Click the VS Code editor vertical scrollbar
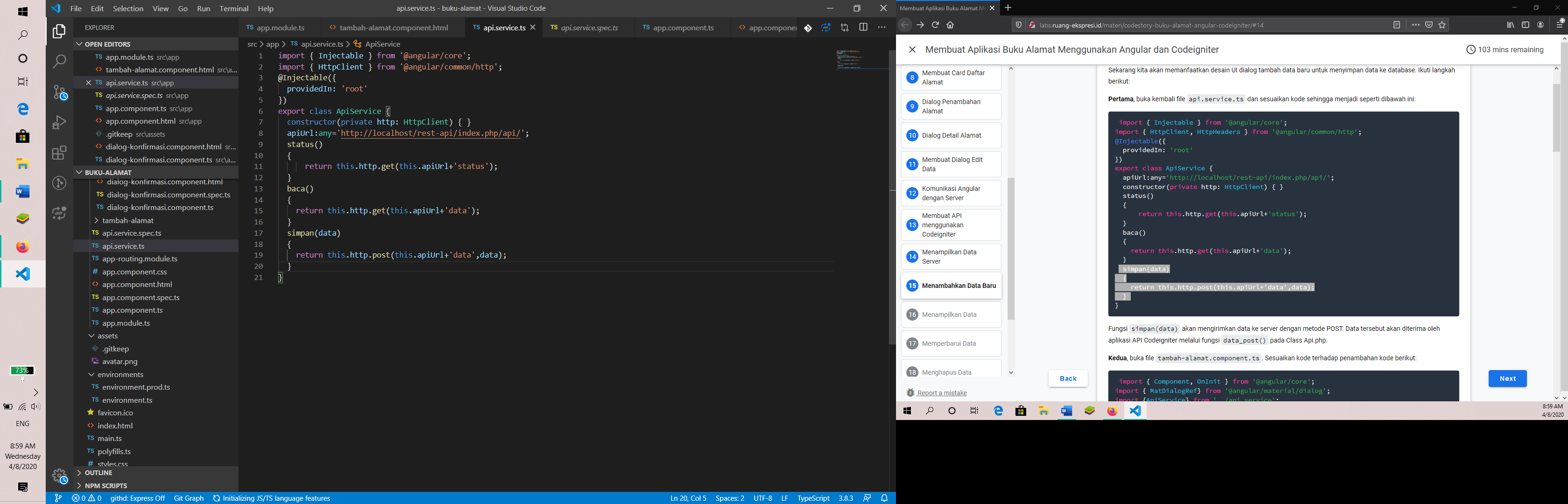The height and width of the screenshot is (504, 1568). click(x=892, y=196)
